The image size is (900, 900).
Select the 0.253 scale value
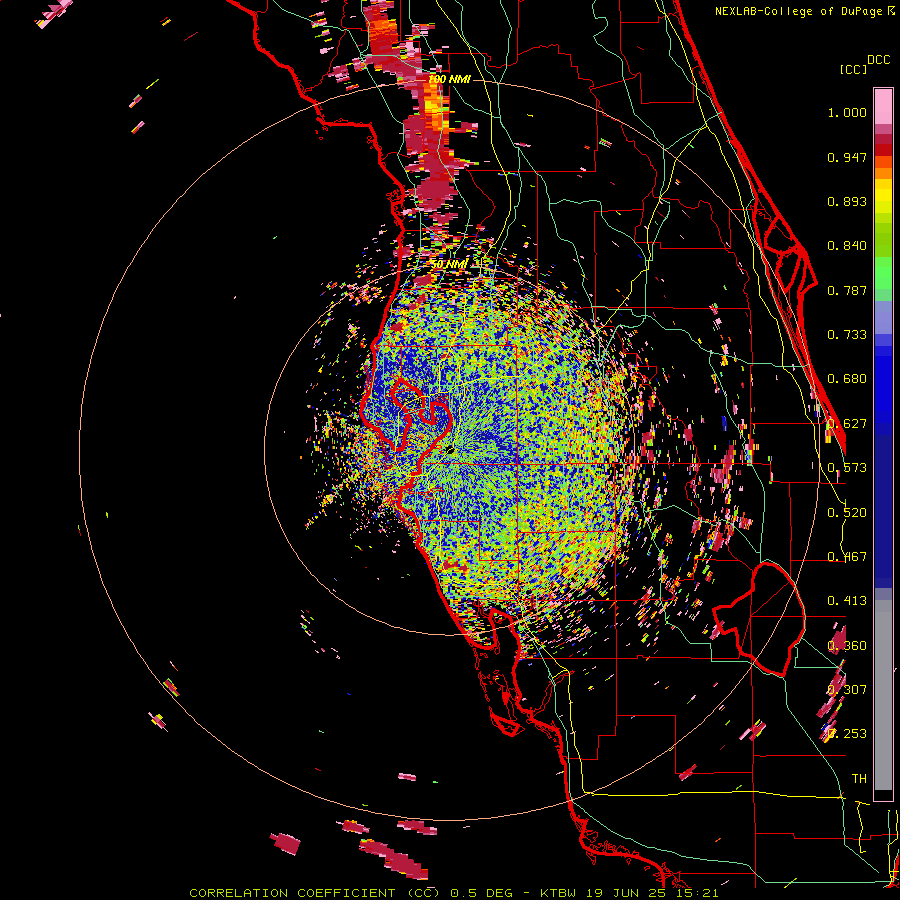(847, 734)
